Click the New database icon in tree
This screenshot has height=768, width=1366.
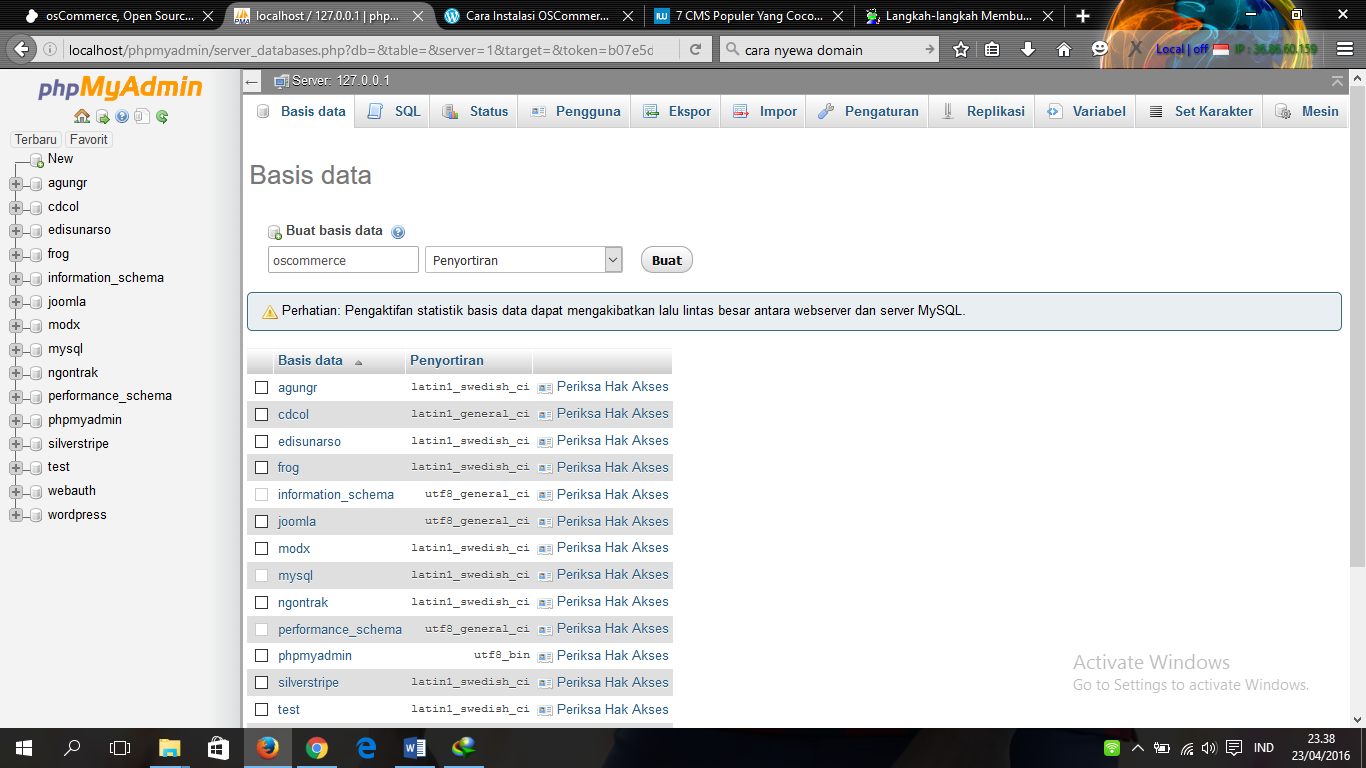click(x=37, y=160)
